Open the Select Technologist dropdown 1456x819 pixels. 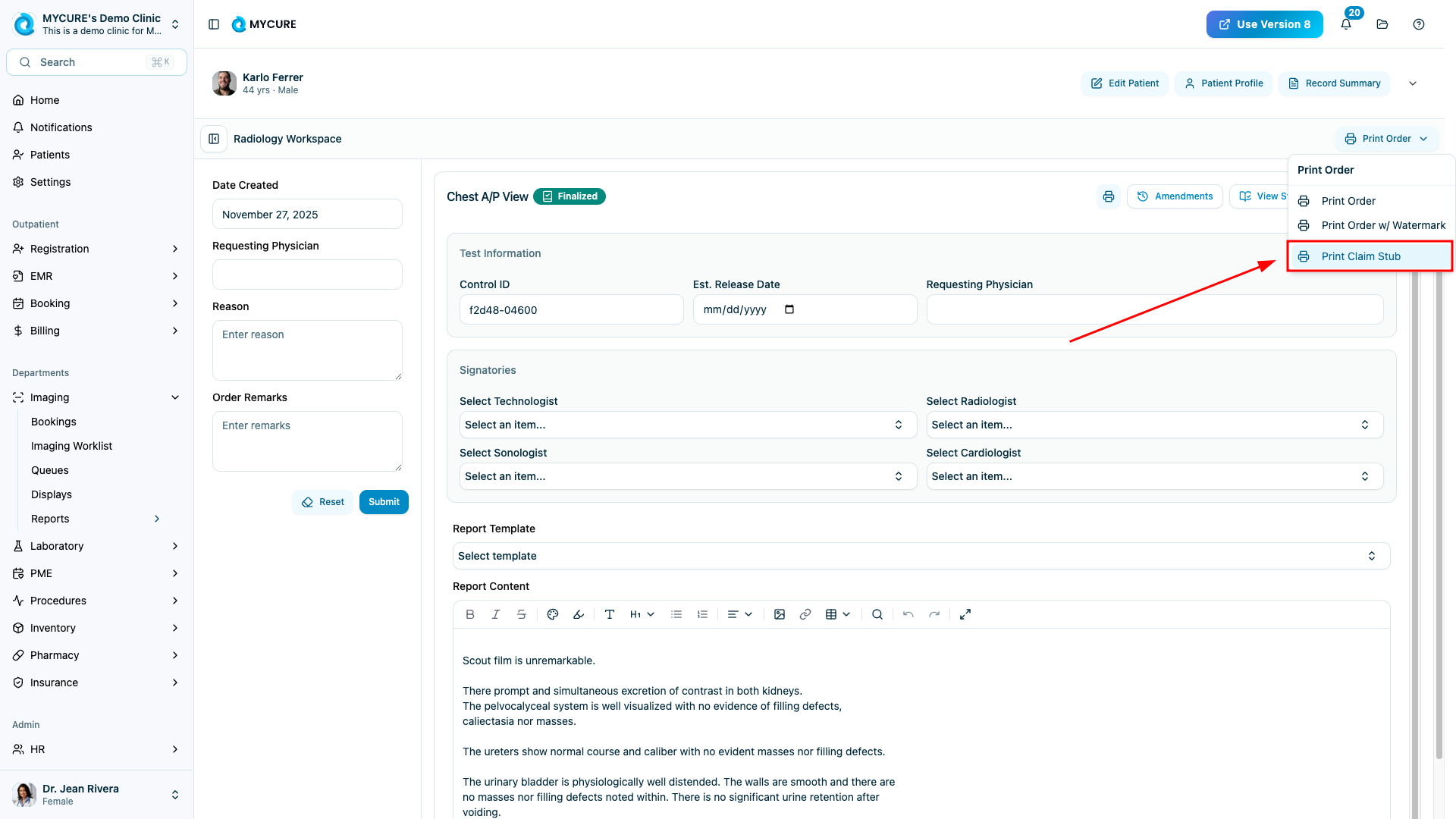(x=688, y=425)
